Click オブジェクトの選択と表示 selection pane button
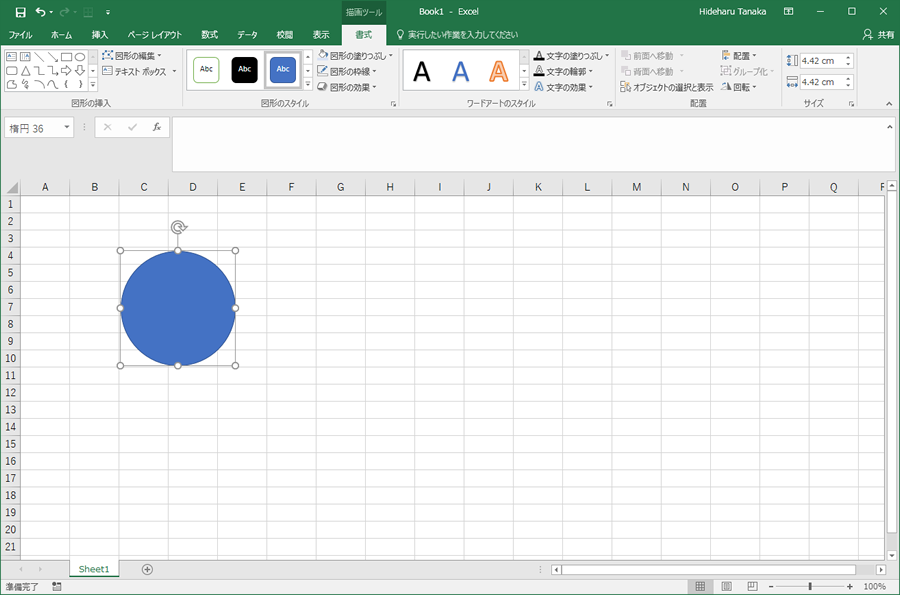This screenshot has width=900, height=595. click(667, 87)
